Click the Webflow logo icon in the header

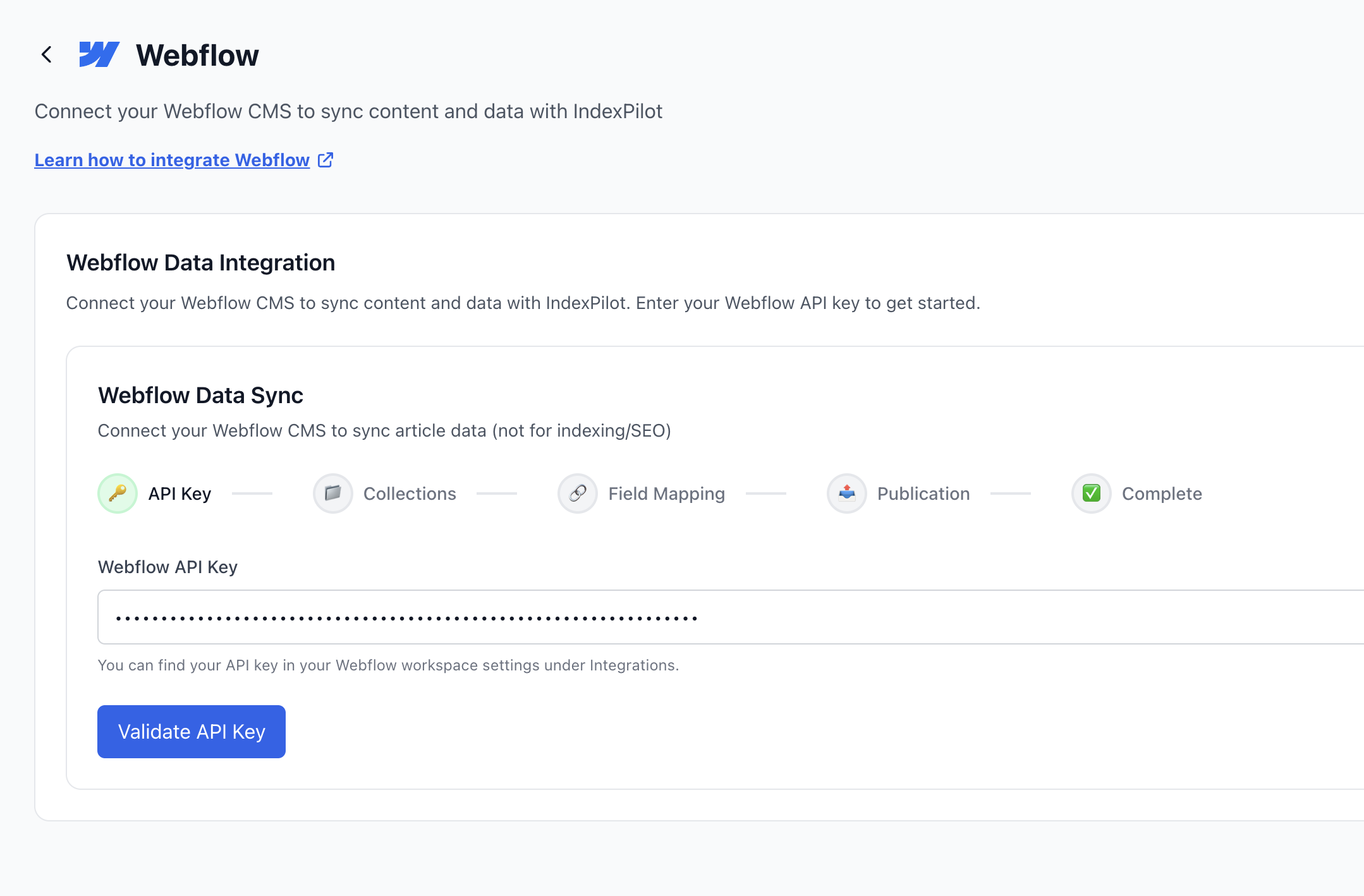point(100,54)
